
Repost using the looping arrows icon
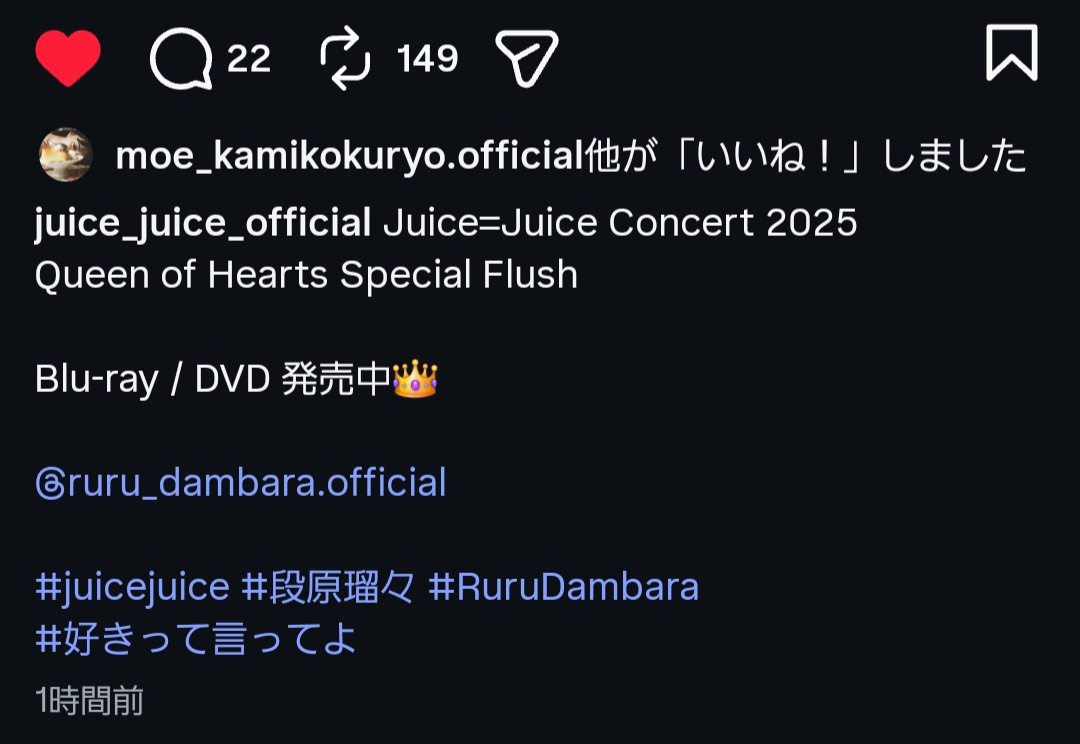(x=345, y=59)
